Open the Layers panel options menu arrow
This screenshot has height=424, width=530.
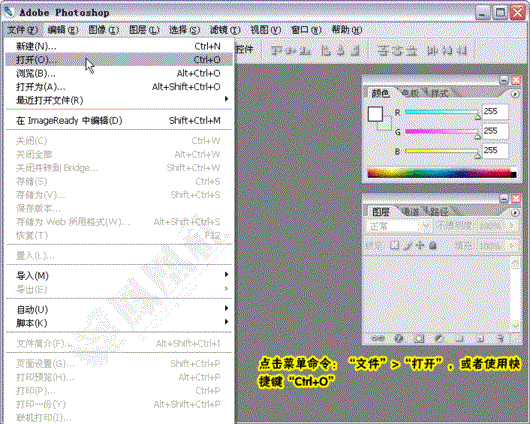point(515,213)
